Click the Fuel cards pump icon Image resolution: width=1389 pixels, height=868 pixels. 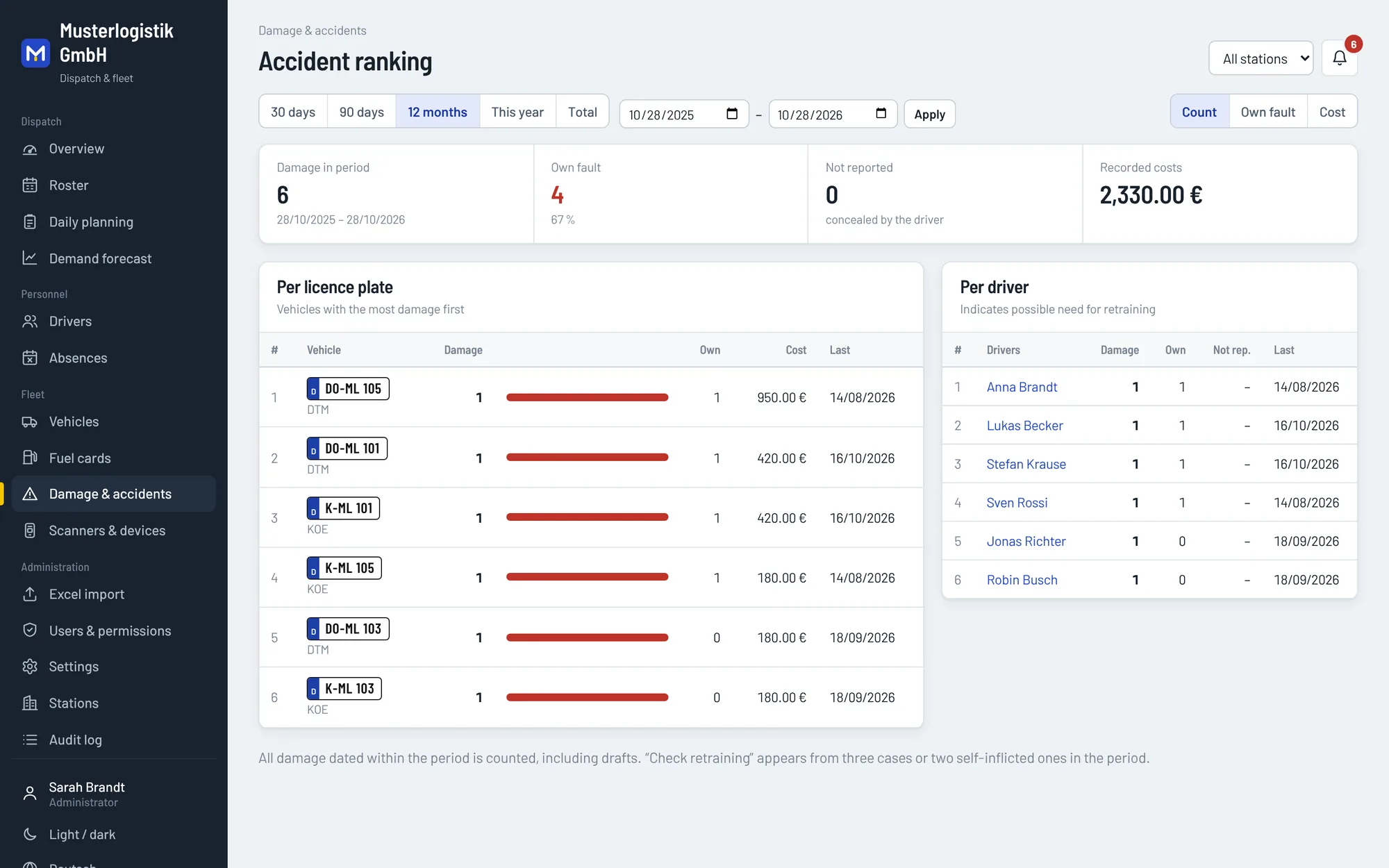click(30, 458)
